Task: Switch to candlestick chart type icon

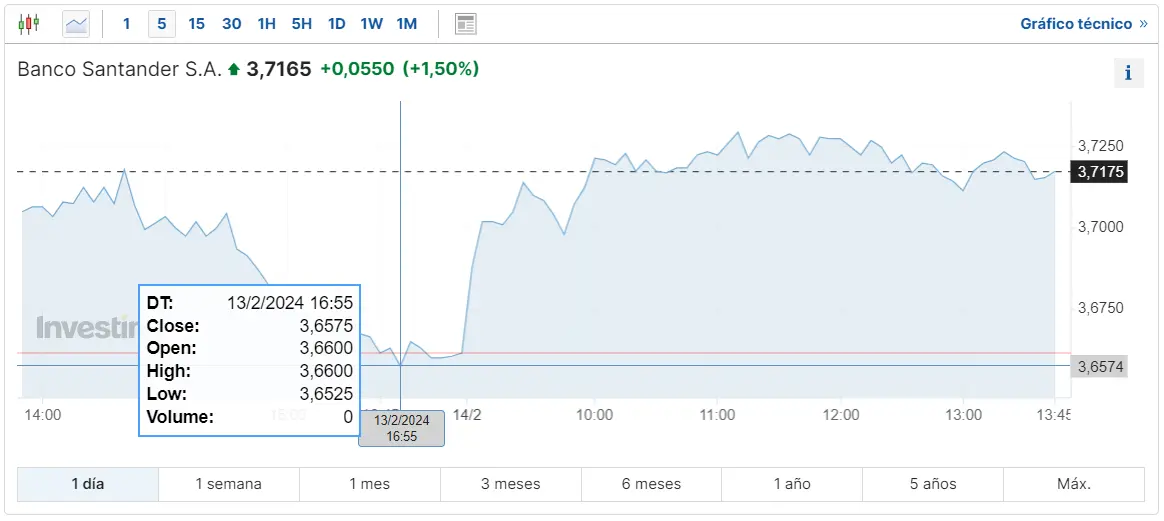Action: tap(29, 24)
